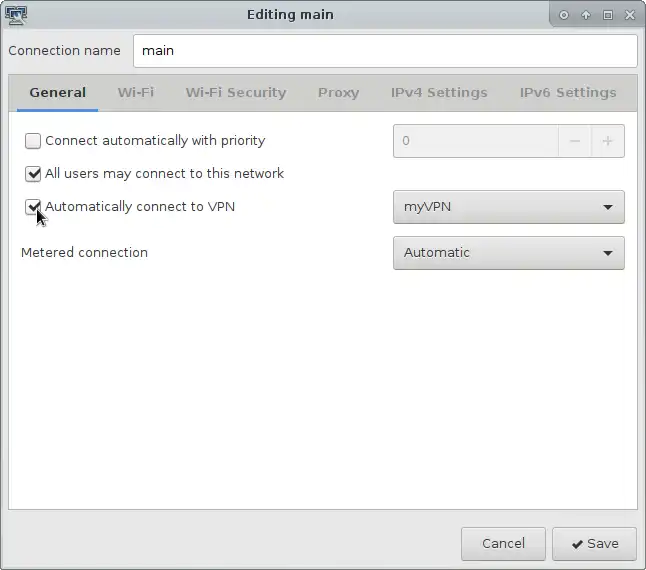Select the IPv4 Settings tab
The width and height of the screenshot is (646, 570).
(x=439, y=93)
